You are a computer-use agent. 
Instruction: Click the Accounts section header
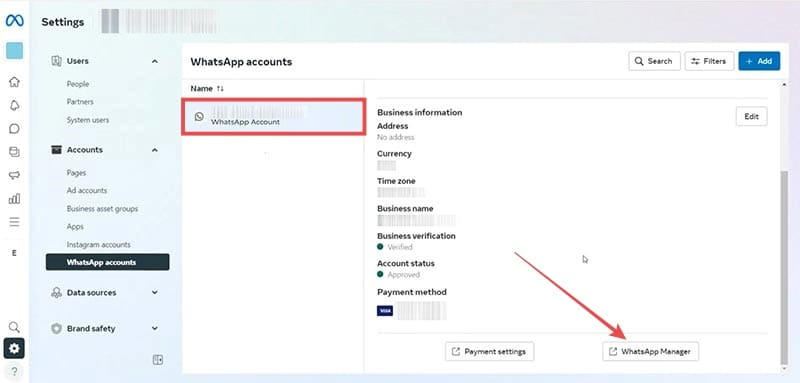[85, 150]
